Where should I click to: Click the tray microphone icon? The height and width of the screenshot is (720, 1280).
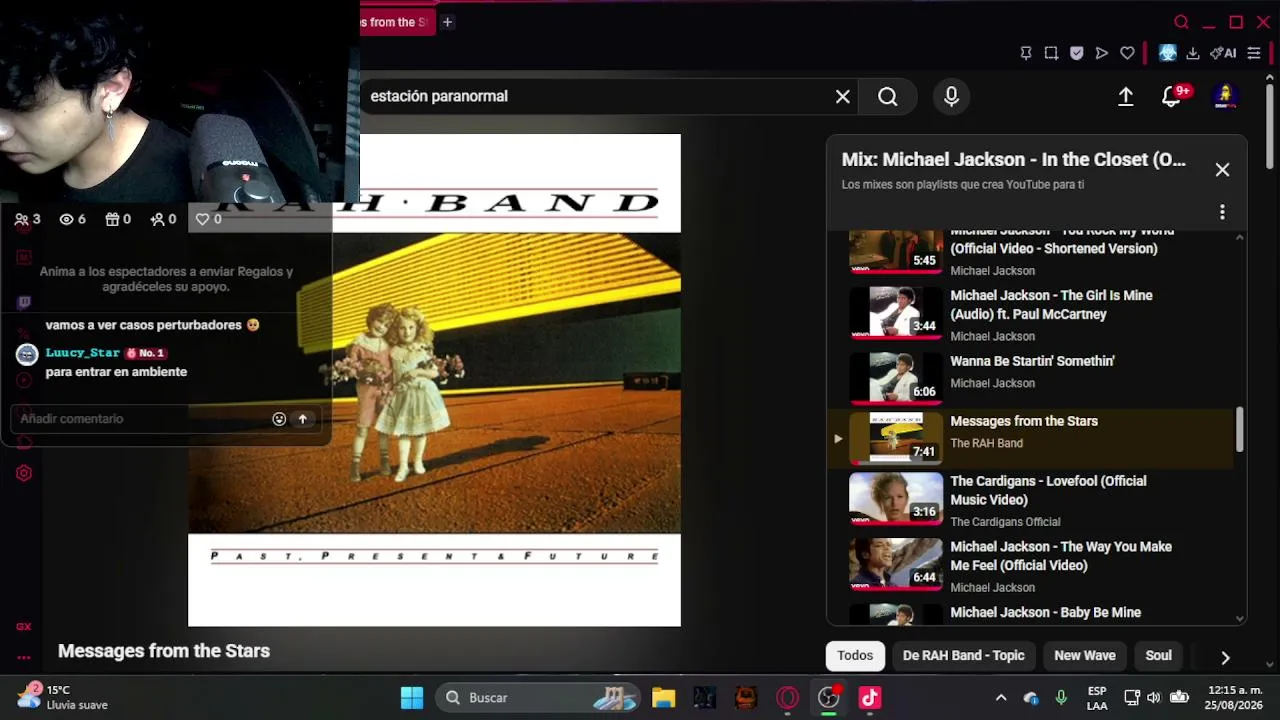(1061, 698)
